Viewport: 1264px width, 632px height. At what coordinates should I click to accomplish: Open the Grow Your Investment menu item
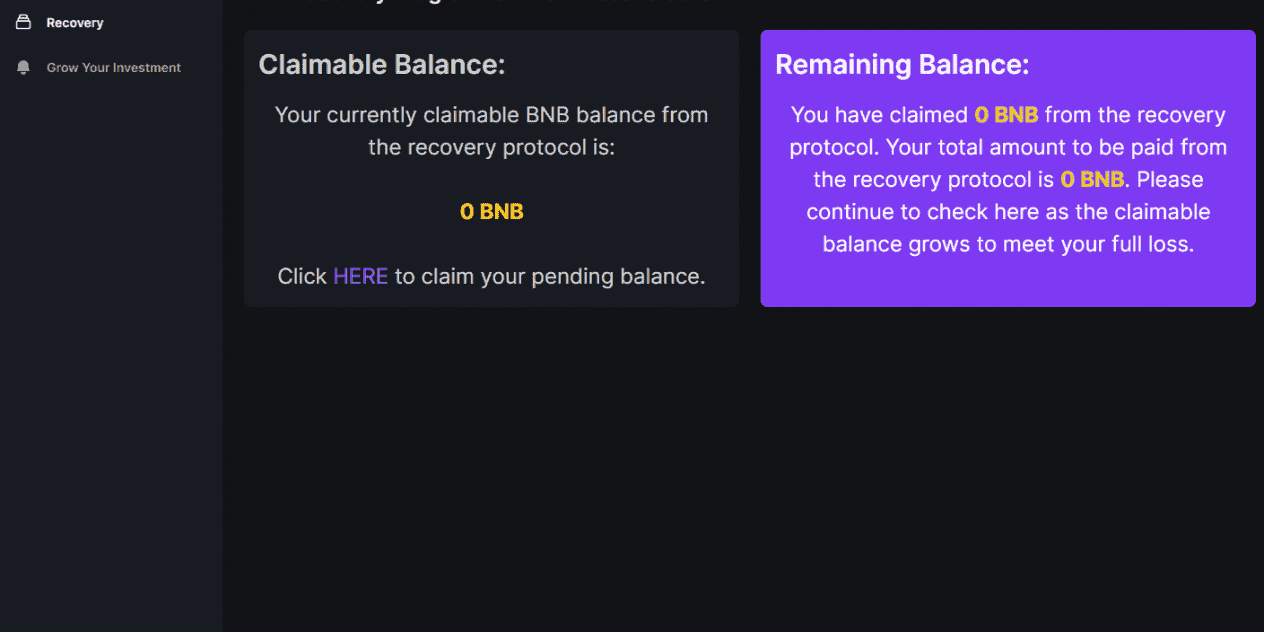[114, 67]
